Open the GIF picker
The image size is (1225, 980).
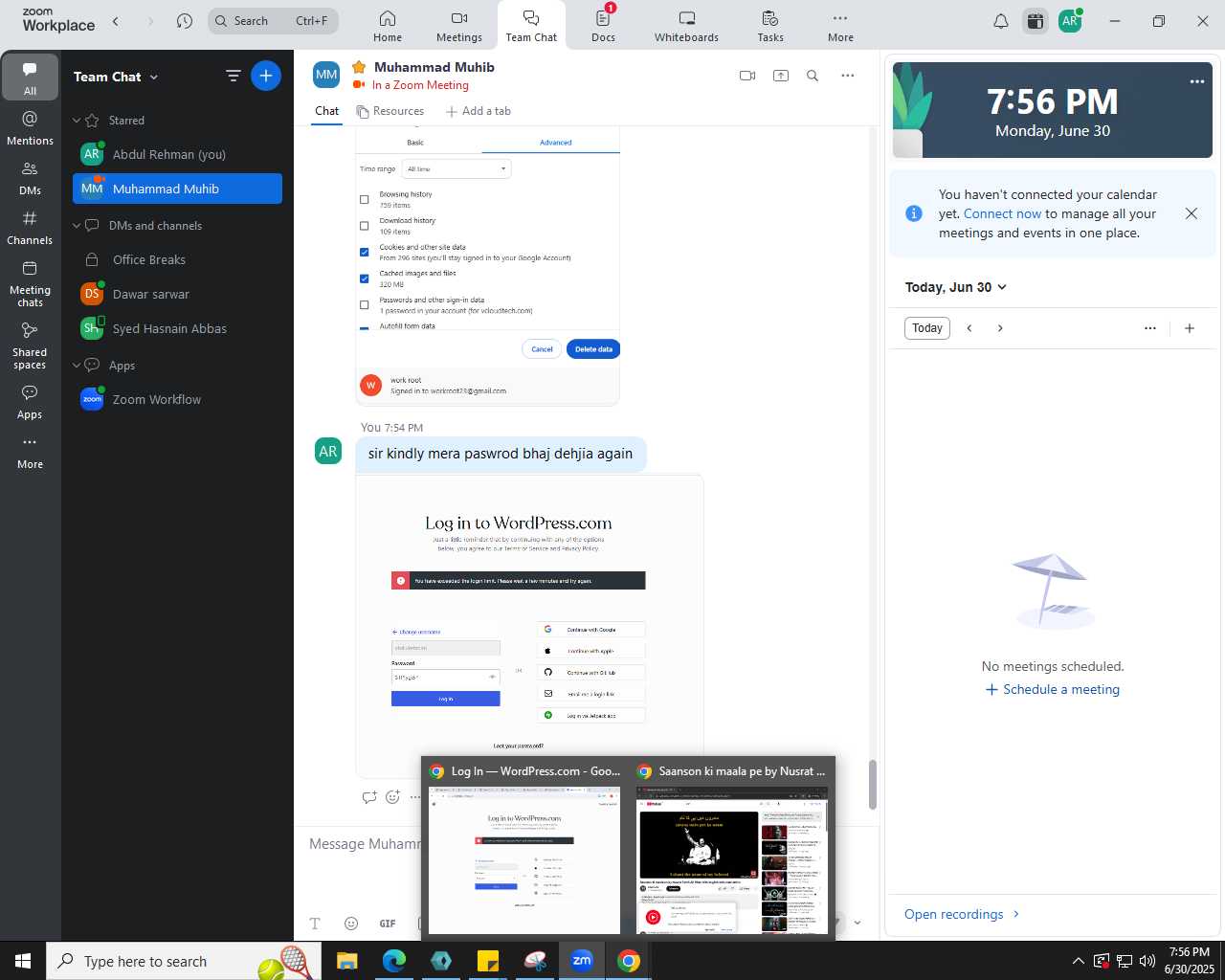pyautogui.click(x=388, y=924)
